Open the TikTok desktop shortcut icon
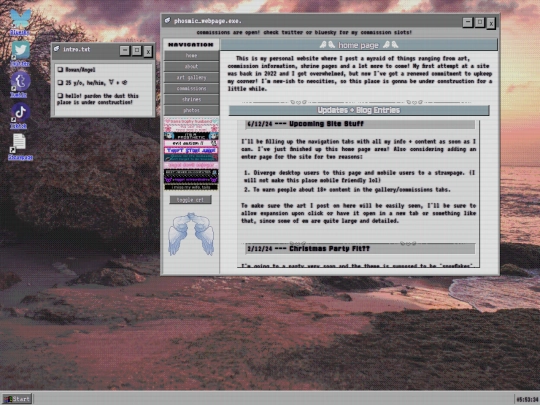This screenshot has width=540, height=405. point(20,113)
